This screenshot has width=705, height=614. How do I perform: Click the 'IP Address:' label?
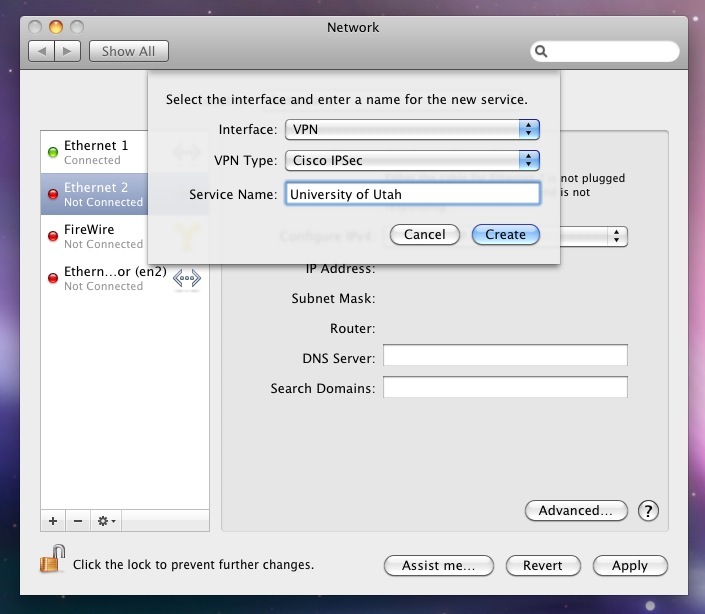click(x=340, y=269)
